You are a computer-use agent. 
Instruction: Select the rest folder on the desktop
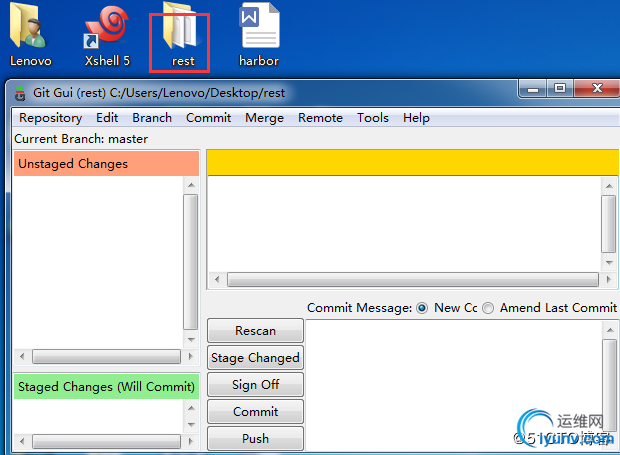[182, 36]
